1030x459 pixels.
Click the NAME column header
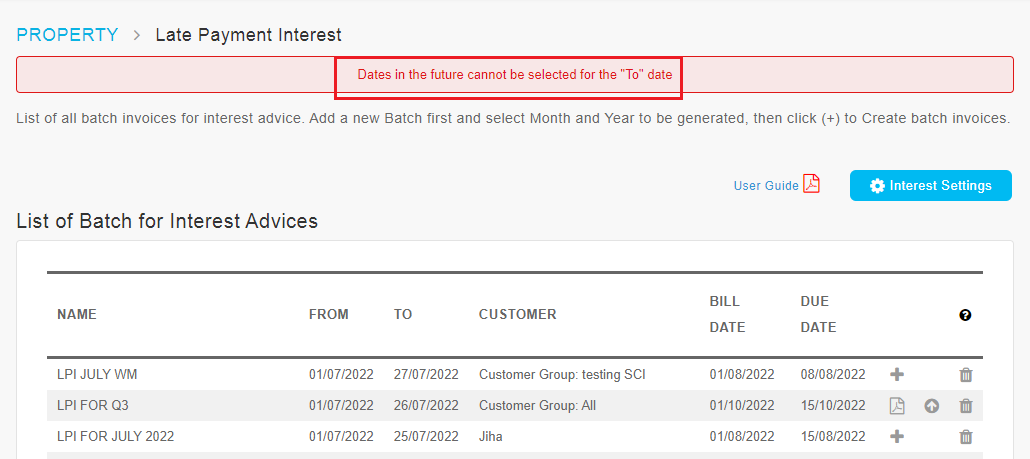click(77, 315)
